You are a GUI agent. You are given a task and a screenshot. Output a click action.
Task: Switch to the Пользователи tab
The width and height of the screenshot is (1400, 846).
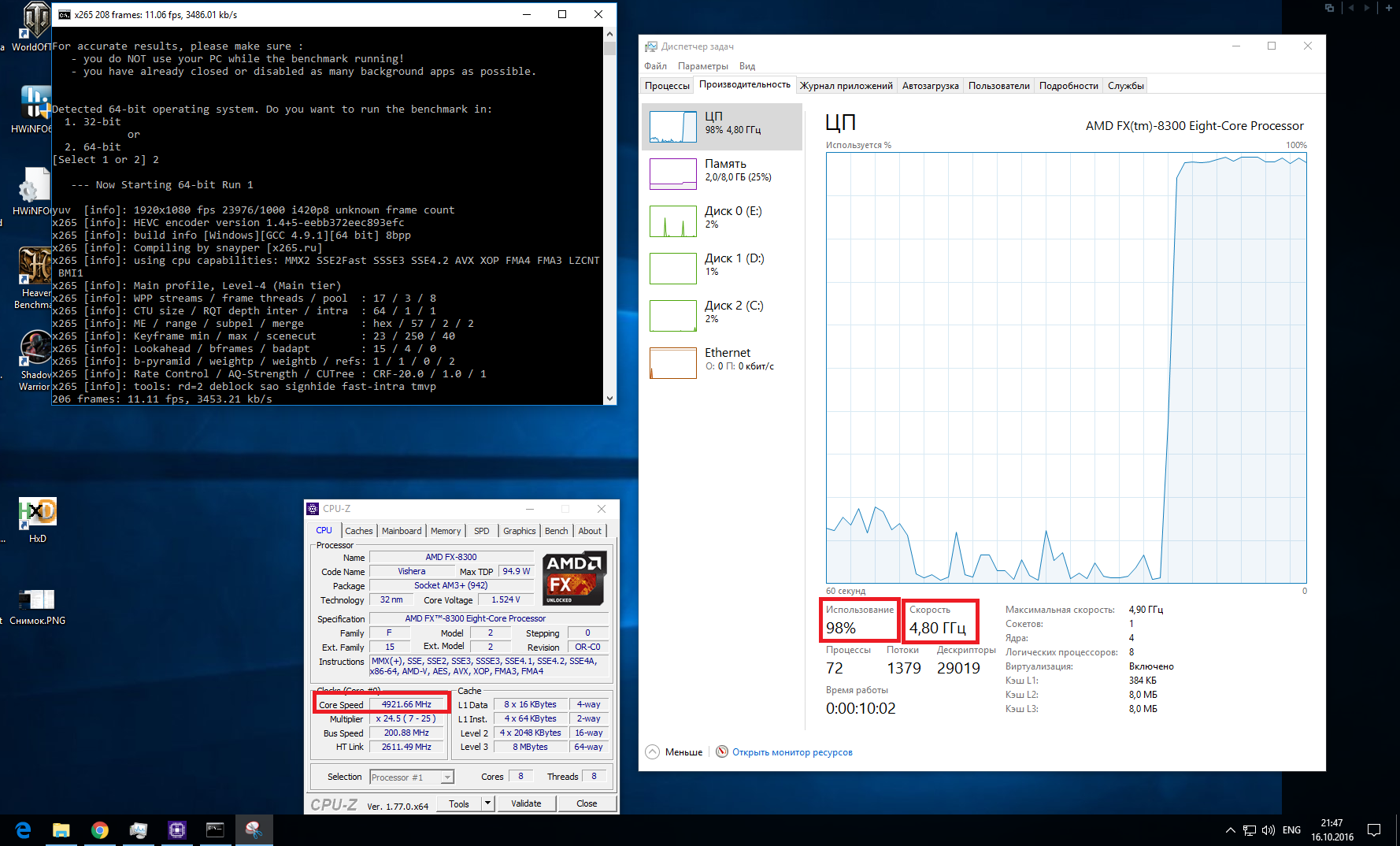(998, 86)
